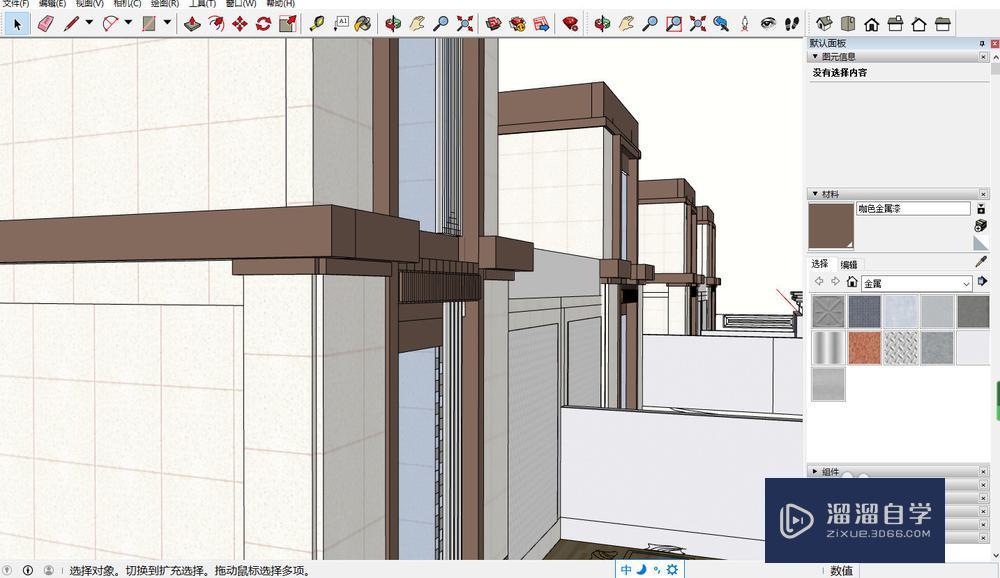The width and height of the screenshot is (1000, 578).
Task: Click the brown current material swatch
Action: coord(831,226)
